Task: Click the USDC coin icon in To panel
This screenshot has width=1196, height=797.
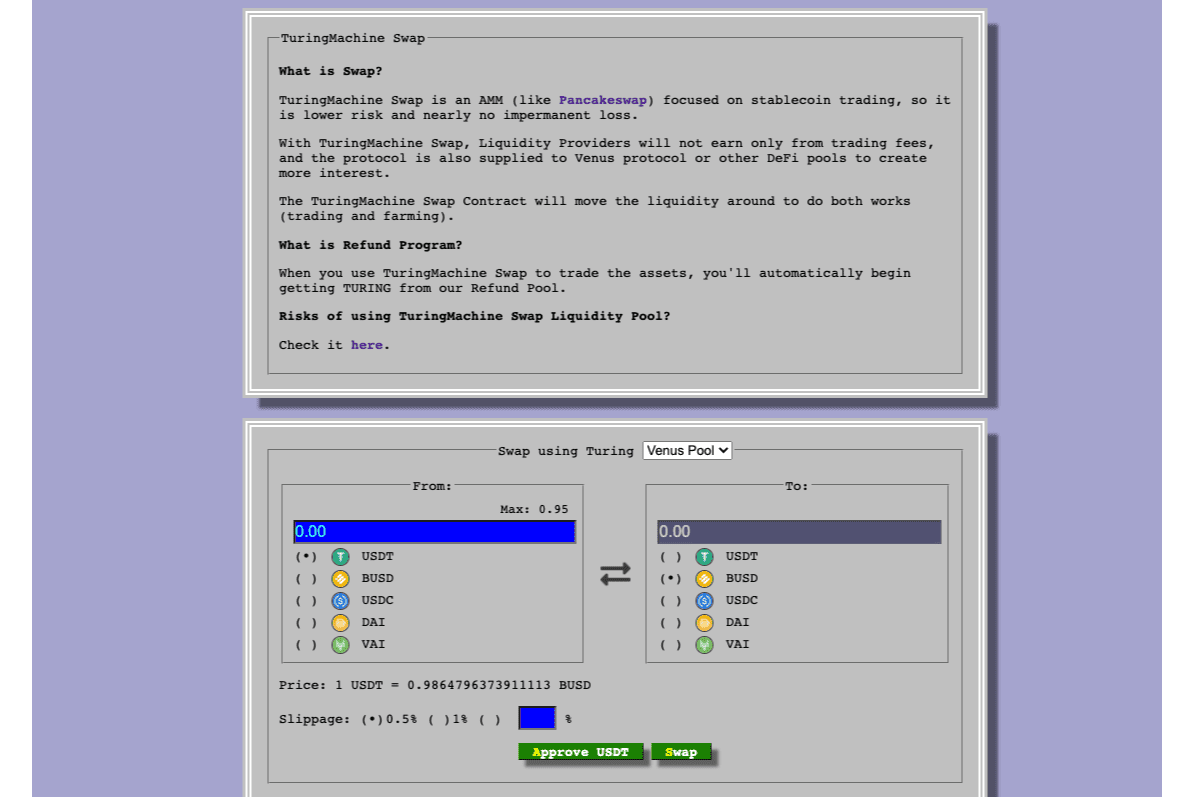Action: [704, 601]
